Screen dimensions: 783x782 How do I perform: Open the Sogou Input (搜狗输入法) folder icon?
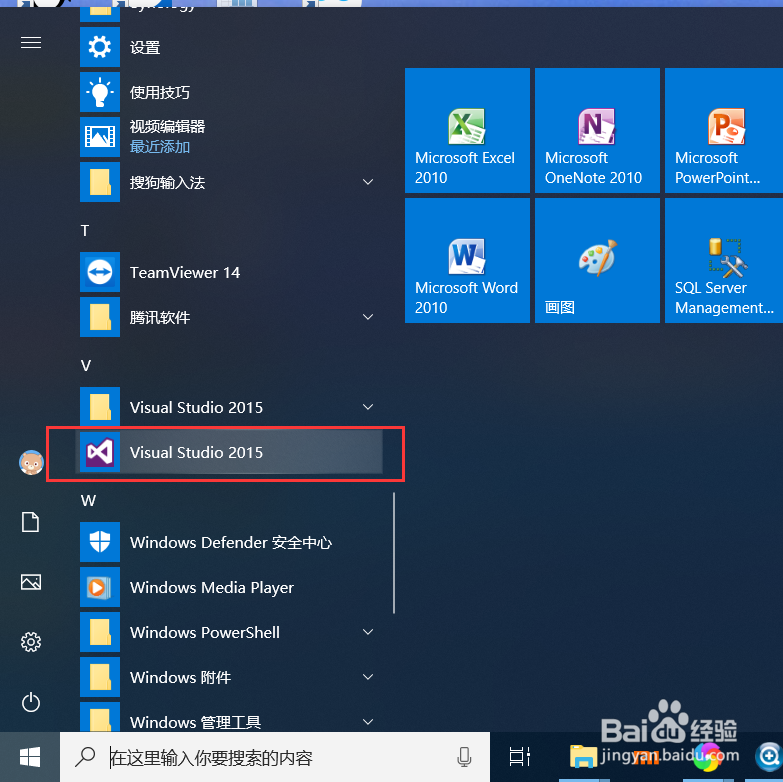pyautogui.click(x=100, y=182)
